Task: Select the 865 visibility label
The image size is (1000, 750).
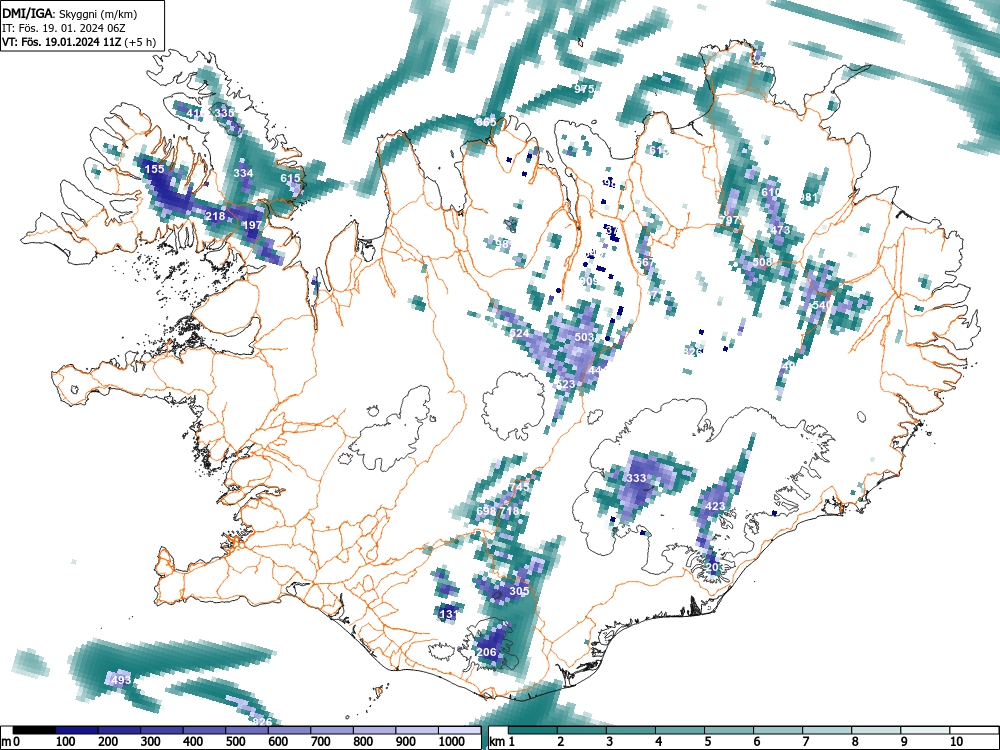Action: pyautogui.click(x=486, y=122)
